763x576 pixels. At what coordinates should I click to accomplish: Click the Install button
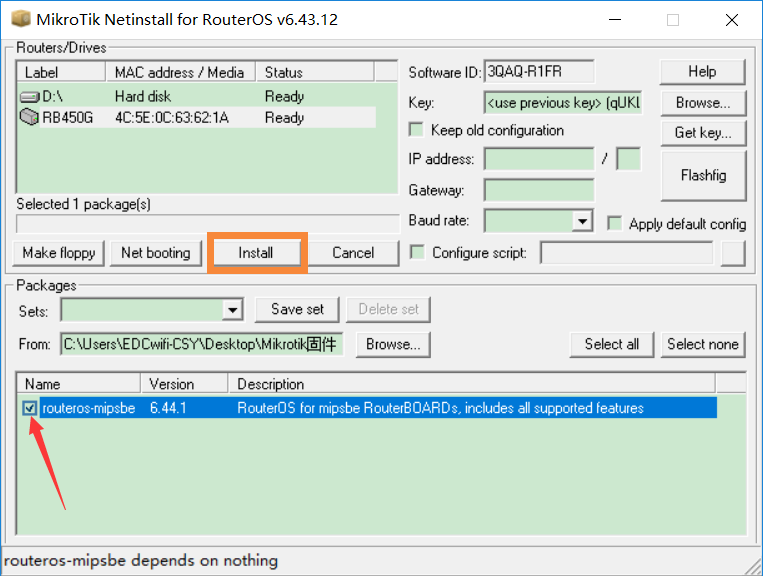(x=256, y=252)
